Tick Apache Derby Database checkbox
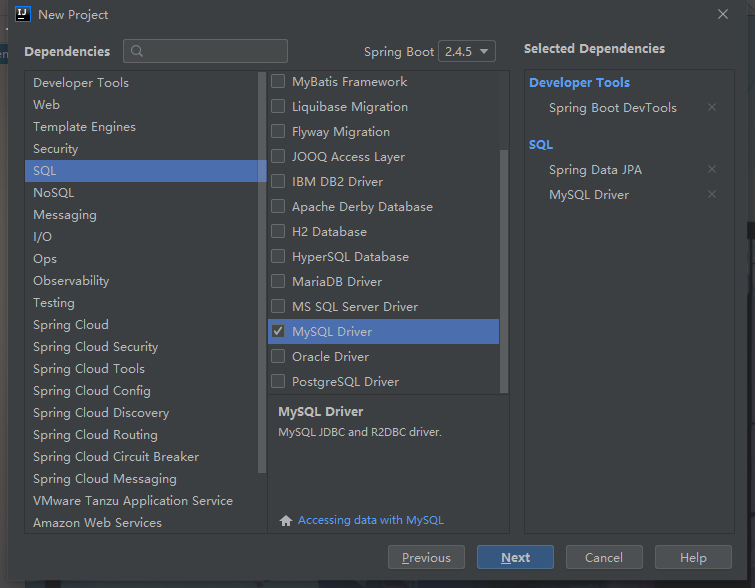Viewport: 755px width, 588px height. (278, 207)
